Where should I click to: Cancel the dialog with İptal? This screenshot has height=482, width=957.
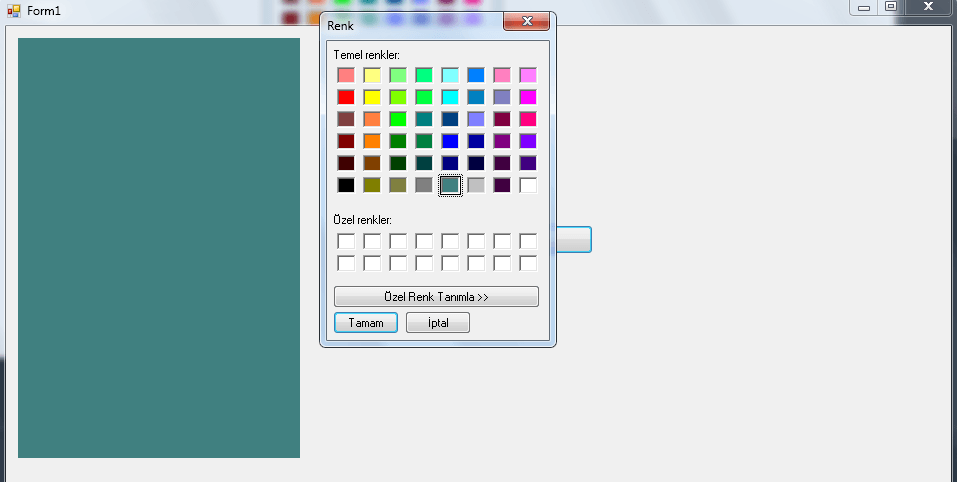438,323
